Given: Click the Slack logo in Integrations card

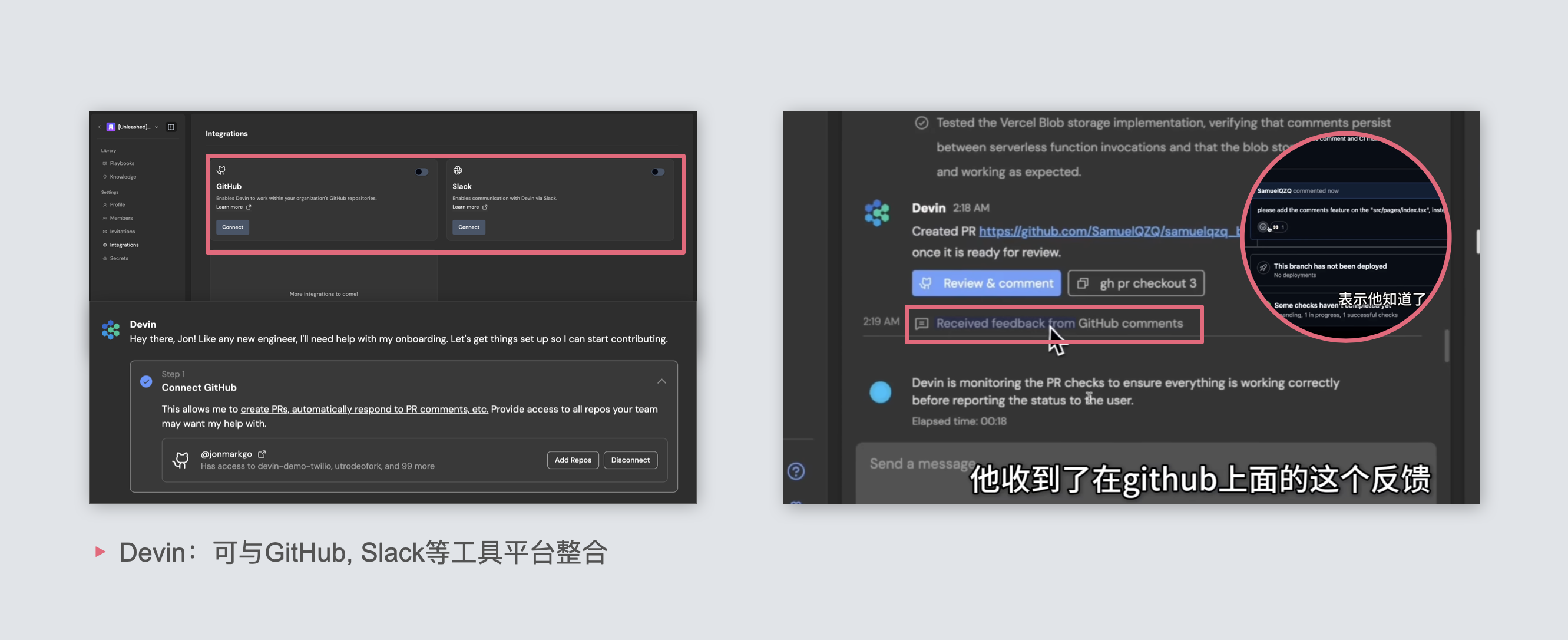Looking at the screenshot, I should pyautogui.click(x=458, y=170).
